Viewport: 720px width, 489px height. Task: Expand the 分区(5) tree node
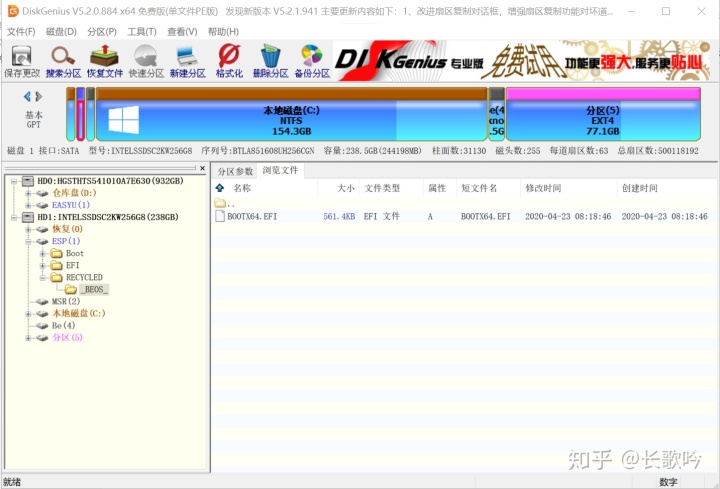[x=28, y=337]
